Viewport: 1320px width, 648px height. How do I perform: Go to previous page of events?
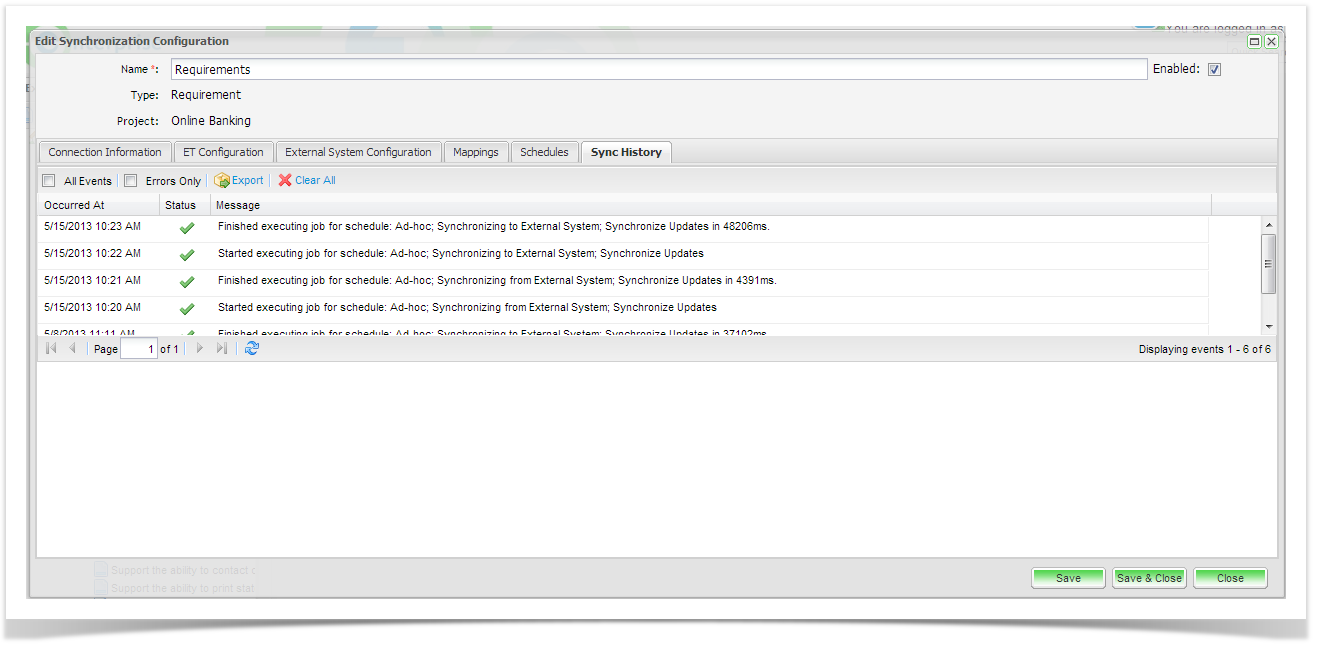(72, 349)
